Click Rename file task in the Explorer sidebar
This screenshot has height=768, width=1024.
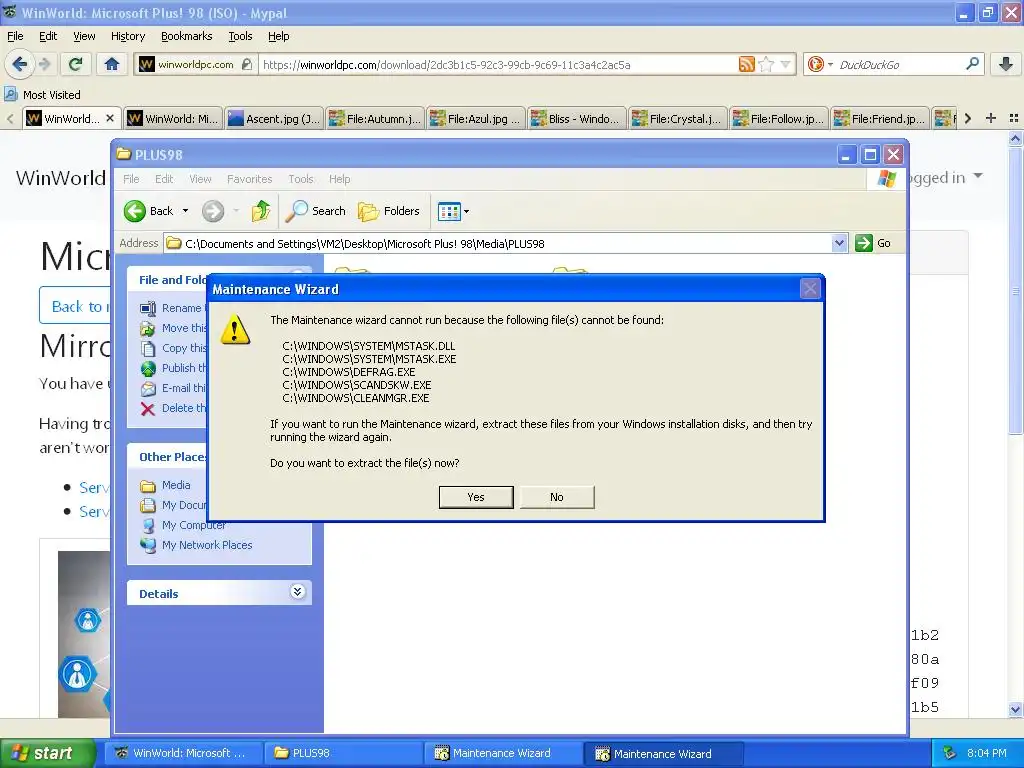[x=180, y=308]
